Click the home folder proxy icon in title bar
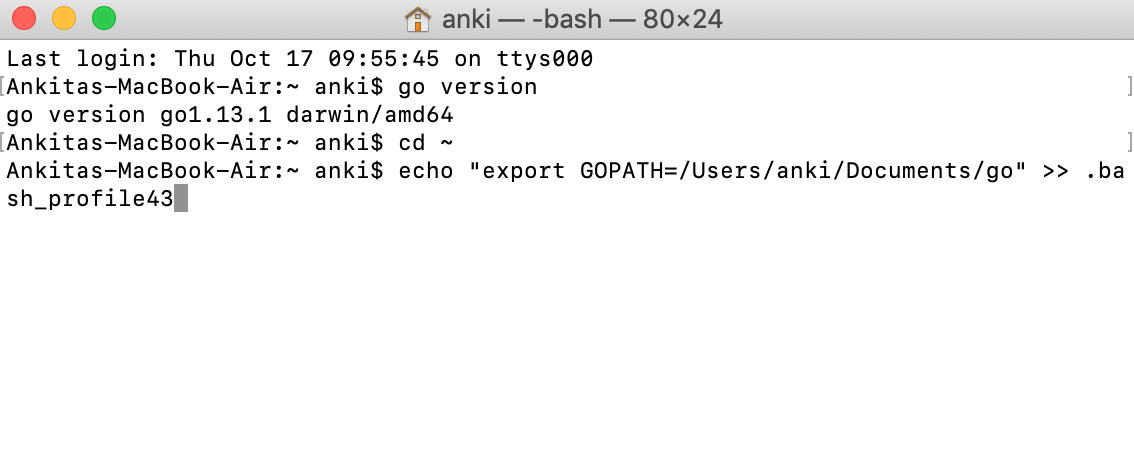Image resolution: width=1134 pixels, height=458 pixels. point(417,19)
